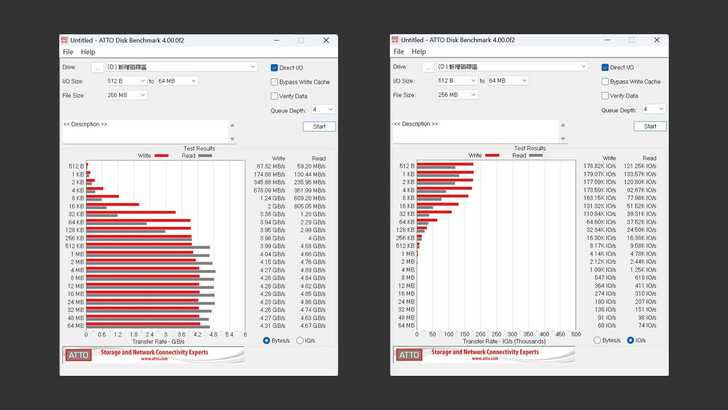Click the 64 MB row label in left chart

click(76, 326)
